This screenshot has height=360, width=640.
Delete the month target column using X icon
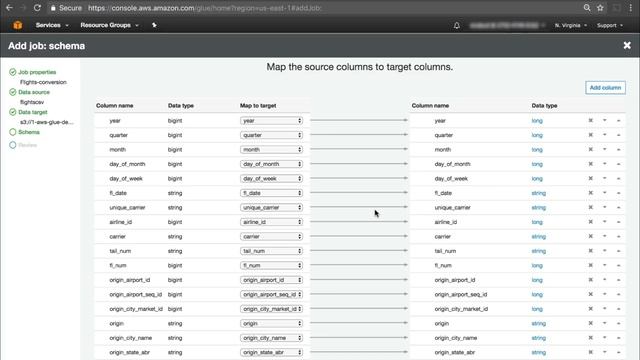[x=590, y=149]
